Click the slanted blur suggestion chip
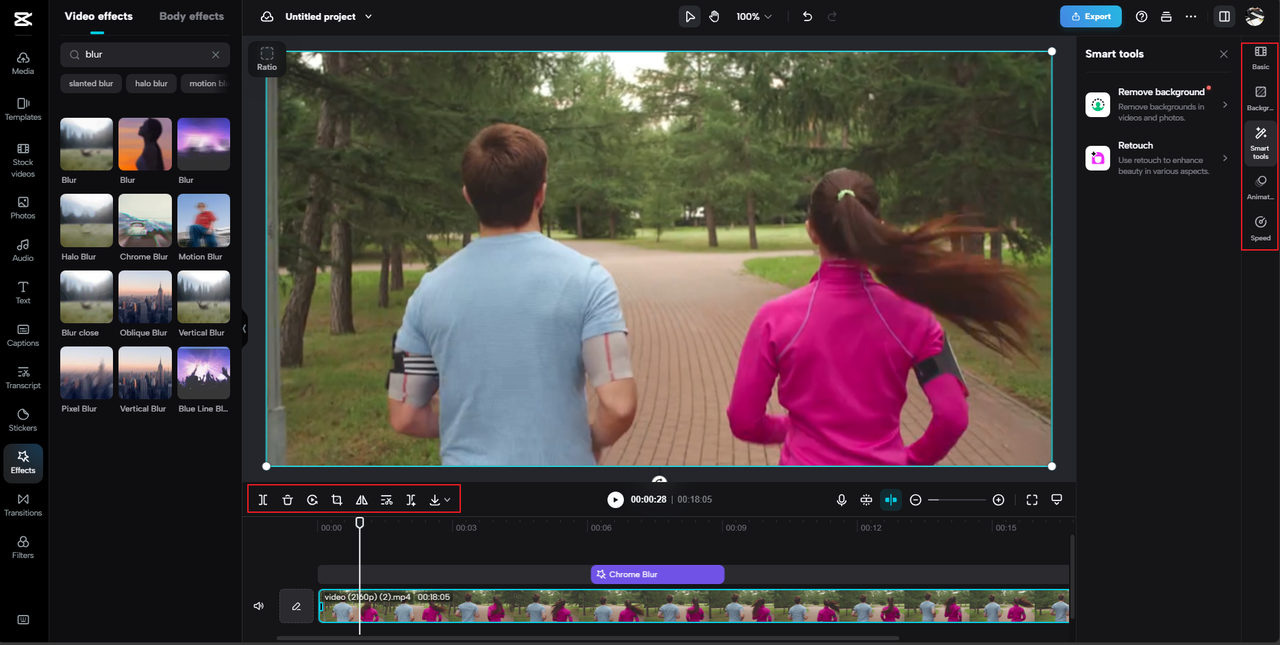The image size is (1280, 645). [91, 84]
